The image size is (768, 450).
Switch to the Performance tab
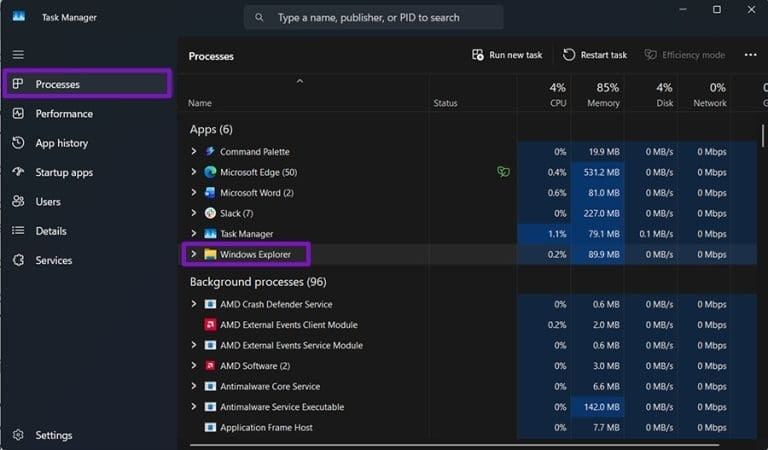88,114
